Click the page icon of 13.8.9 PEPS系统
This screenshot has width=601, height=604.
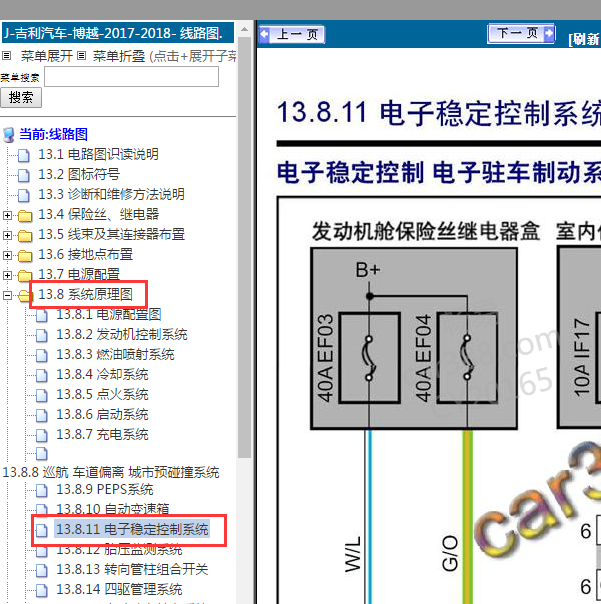[42, 490]
